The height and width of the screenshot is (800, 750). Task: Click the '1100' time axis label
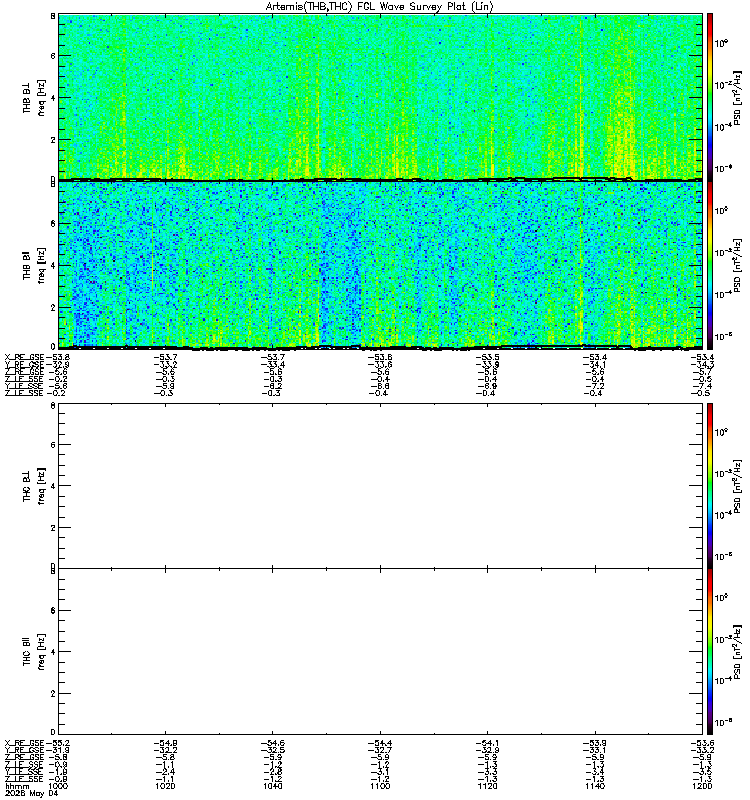pos(380,786)
